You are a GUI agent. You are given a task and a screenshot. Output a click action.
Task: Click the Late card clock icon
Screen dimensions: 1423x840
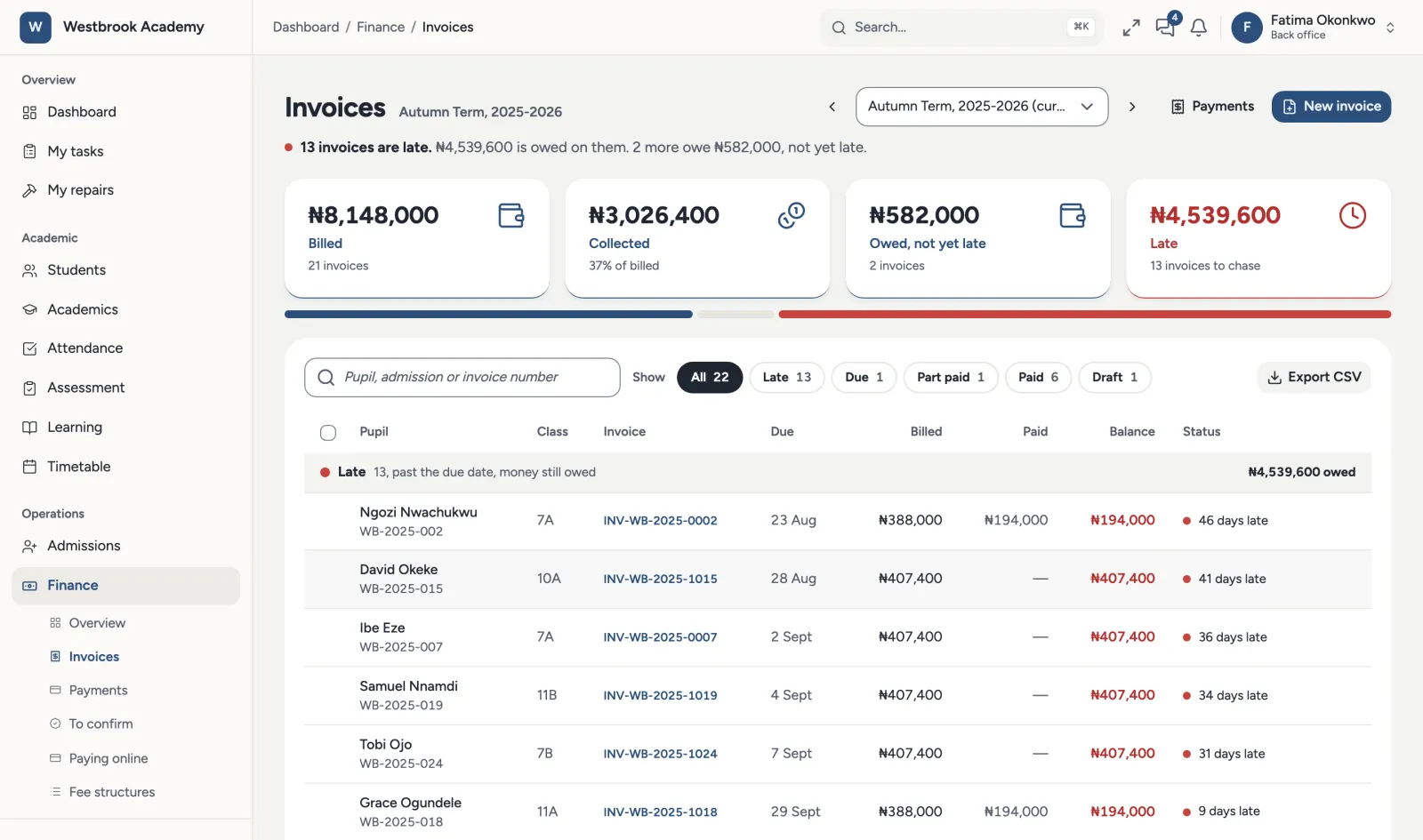pos(1352,215)
